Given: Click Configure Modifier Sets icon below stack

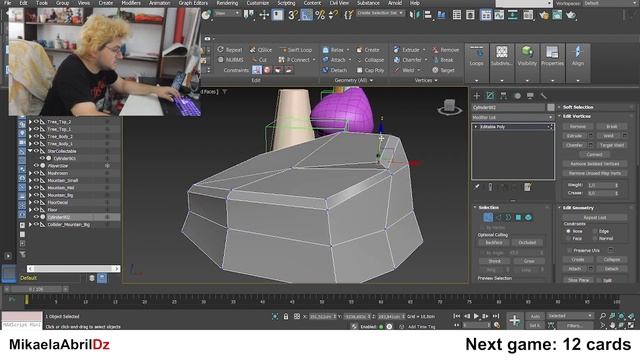Looking at the screenshot, I should [x=527, y=187].
